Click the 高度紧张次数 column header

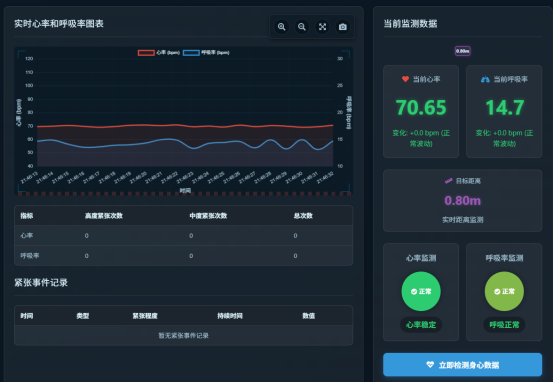pyautogui.click(x=104, y=216)
